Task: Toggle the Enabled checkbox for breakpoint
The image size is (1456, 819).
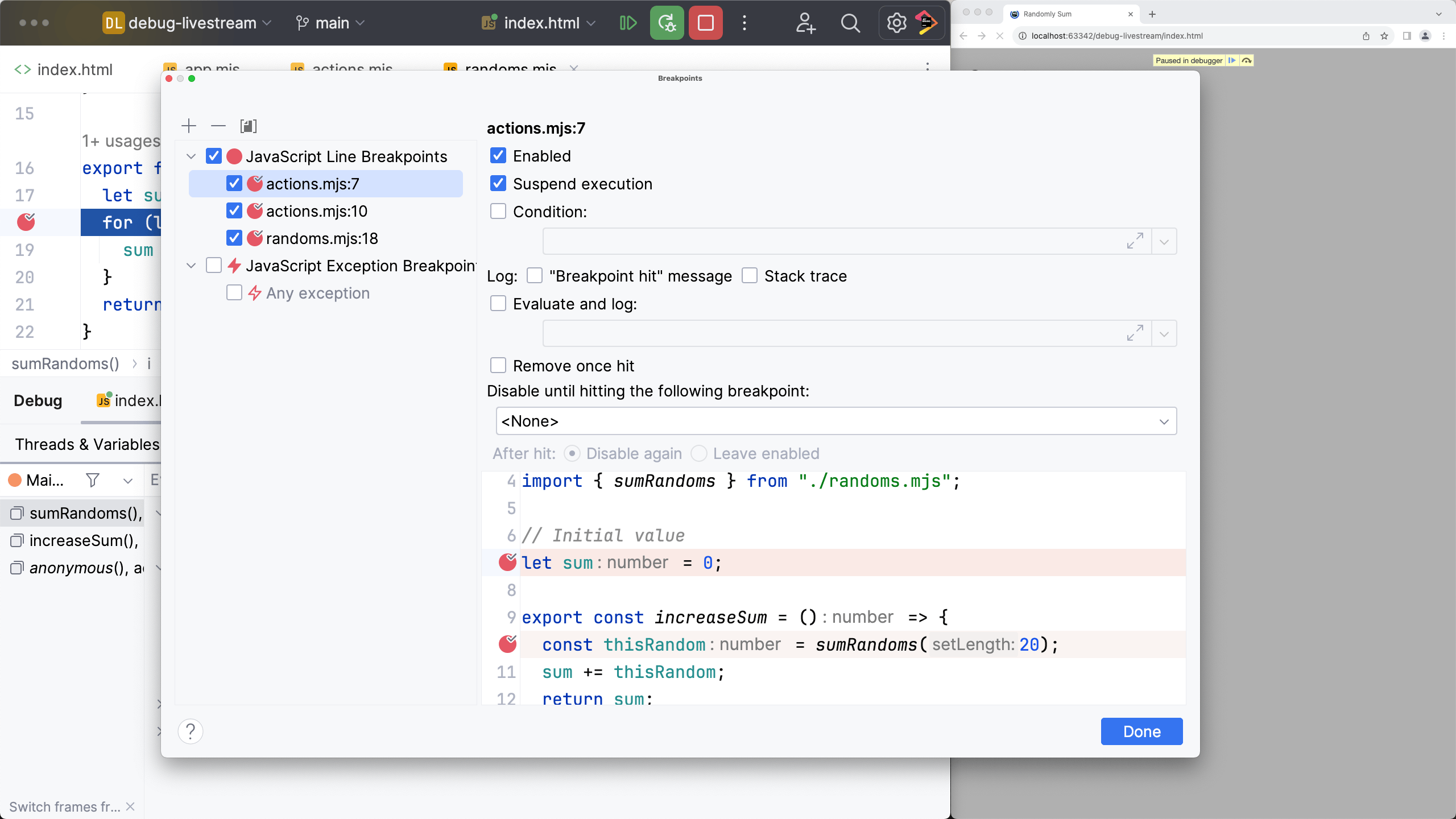Action: pyautogui.click(x=498, y=155)
